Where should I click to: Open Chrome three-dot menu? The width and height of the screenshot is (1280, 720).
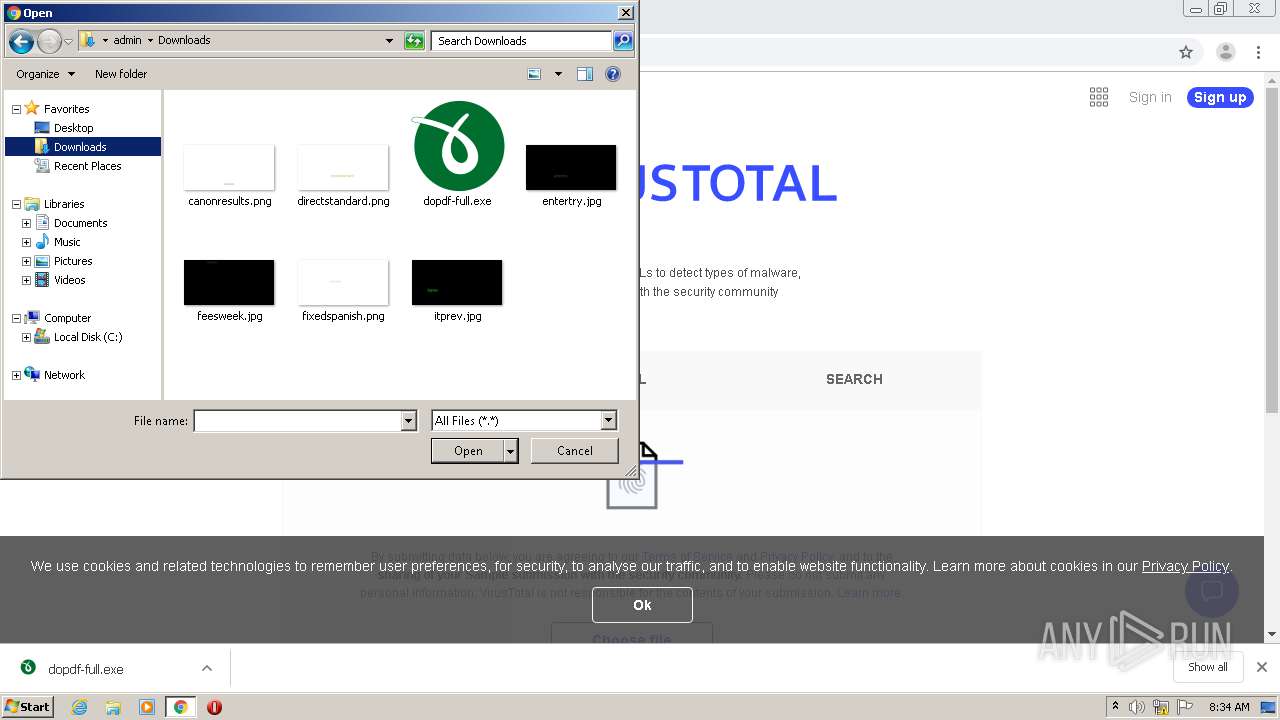coord(1259,52)
